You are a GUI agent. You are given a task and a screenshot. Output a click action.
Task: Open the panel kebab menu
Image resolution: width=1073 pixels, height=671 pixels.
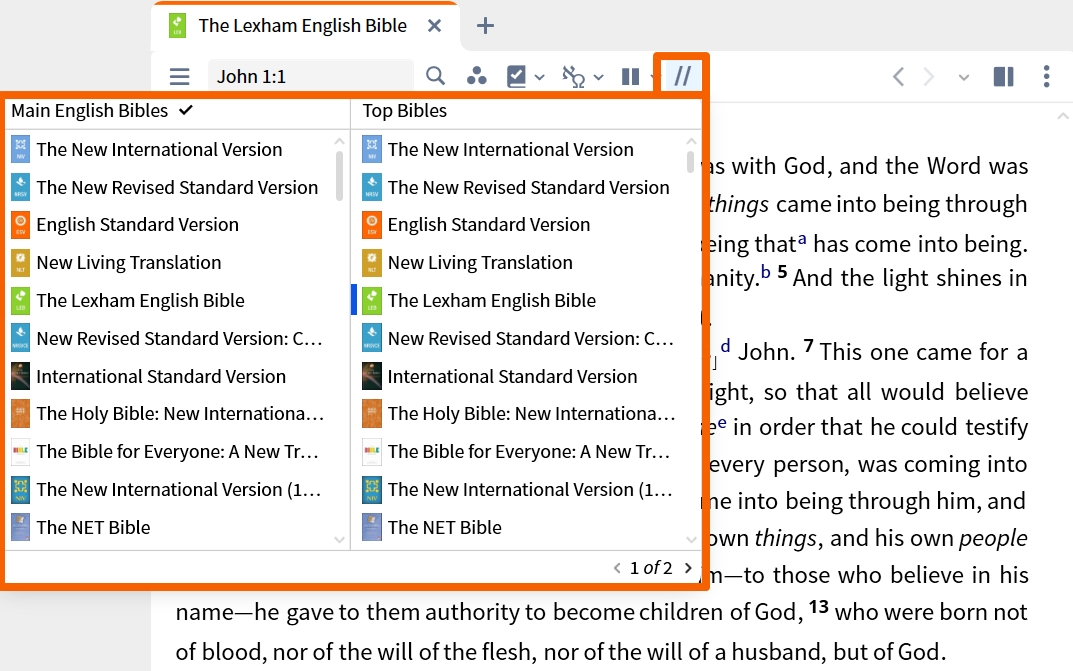[1046, 76]
